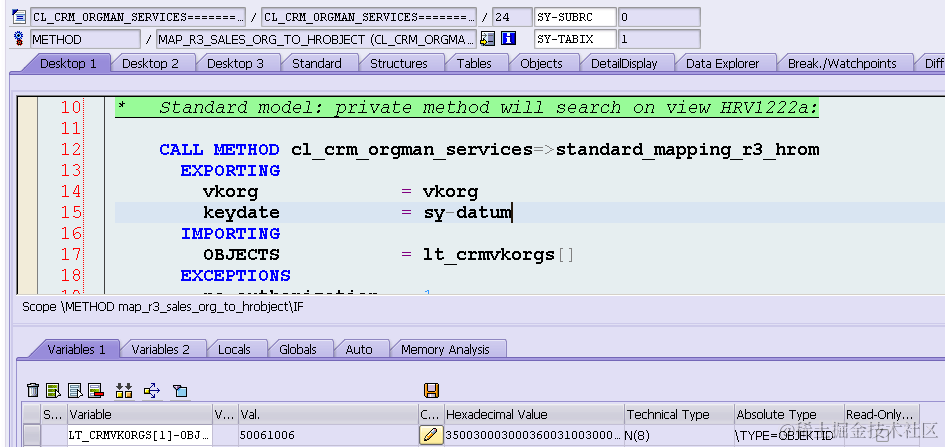Open the Memory Analysis tab
Image resolution: width=945 pixels, height=447 pixels.
pos(445,349)
